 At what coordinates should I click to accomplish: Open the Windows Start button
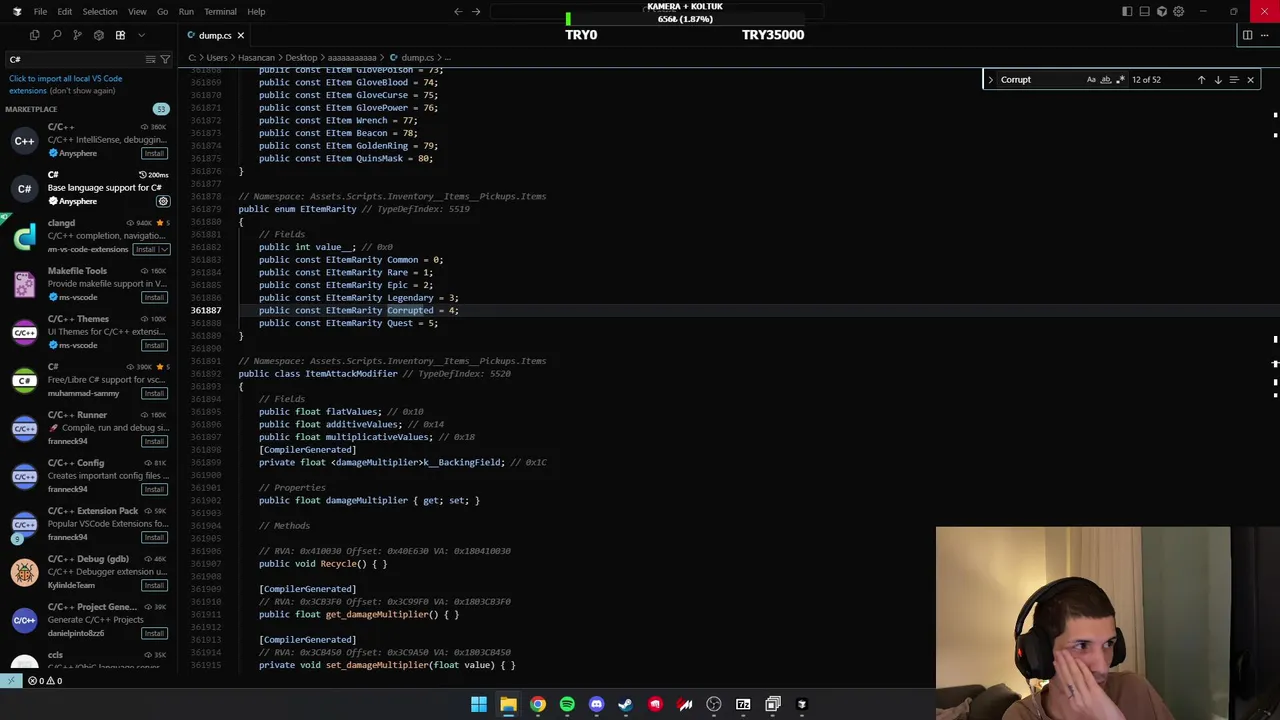coord(479,704)
